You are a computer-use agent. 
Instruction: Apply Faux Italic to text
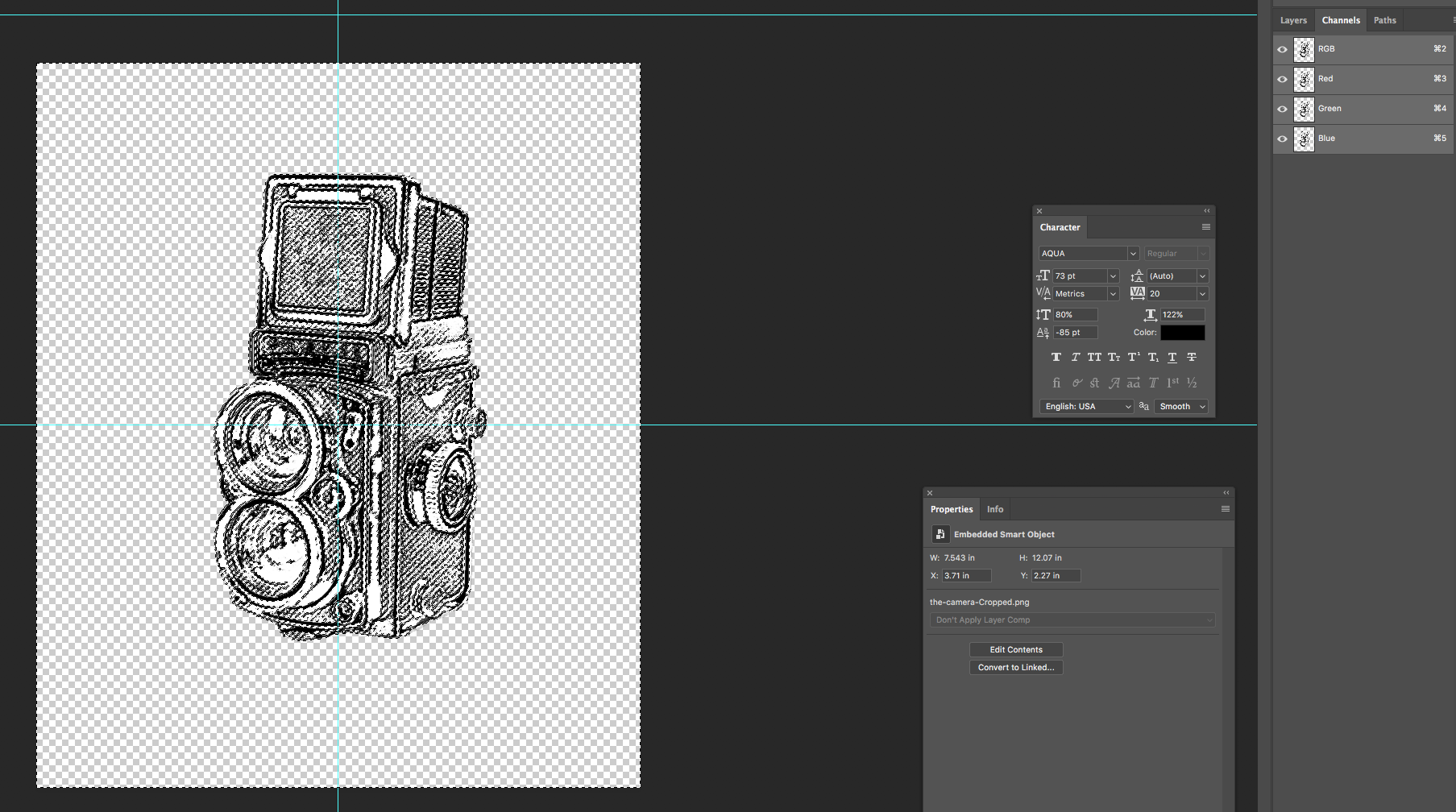(x=1075, y=357)
